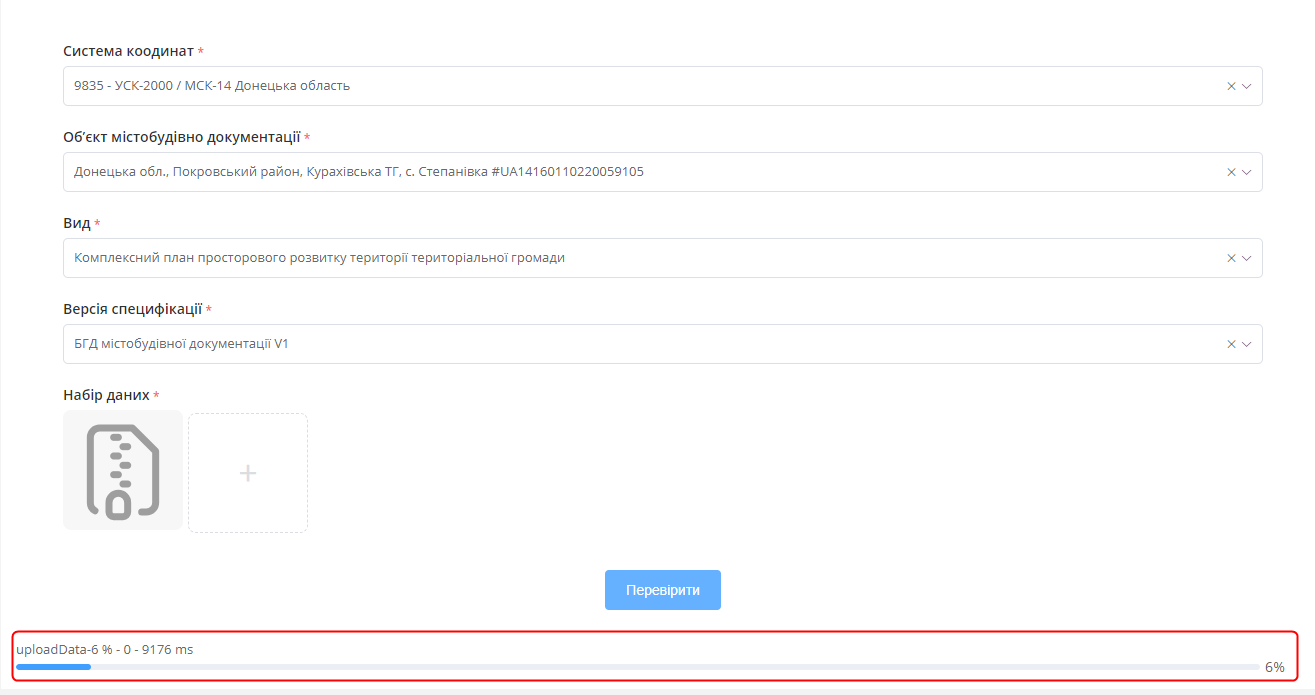Remove the selected Вид value

coord(1231,258)
